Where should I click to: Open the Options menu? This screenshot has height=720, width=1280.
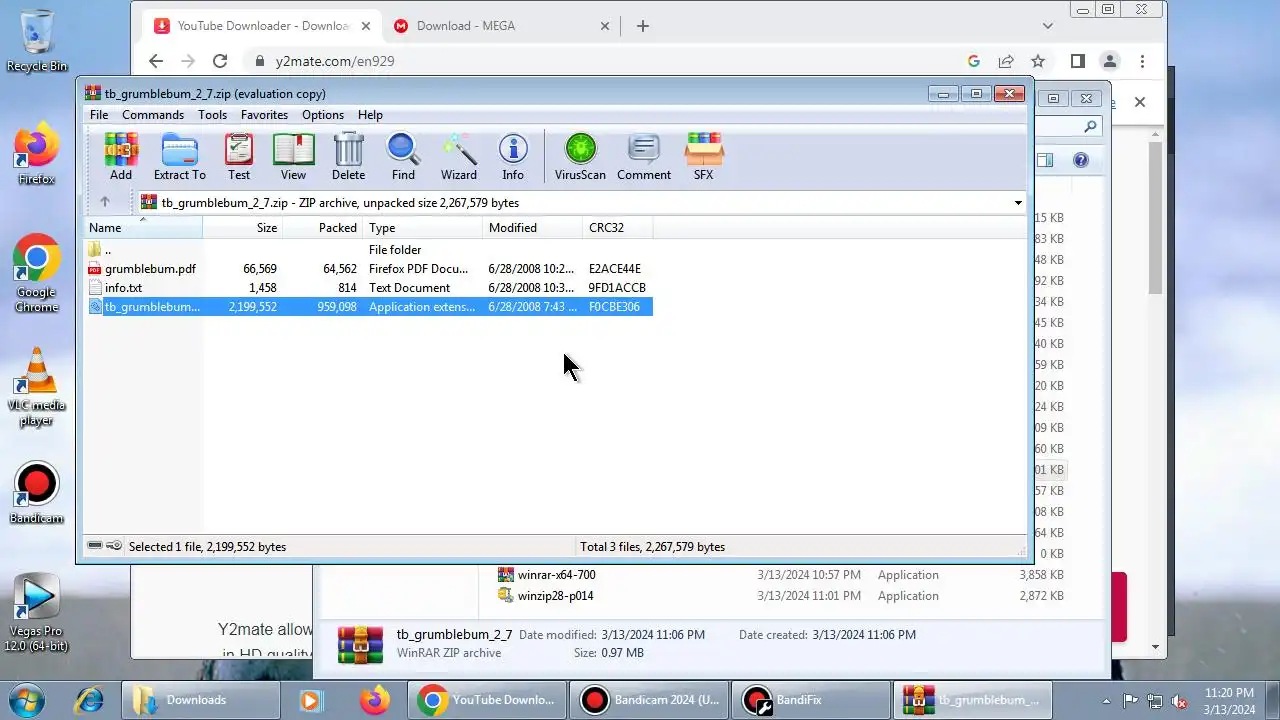[323, 115]
